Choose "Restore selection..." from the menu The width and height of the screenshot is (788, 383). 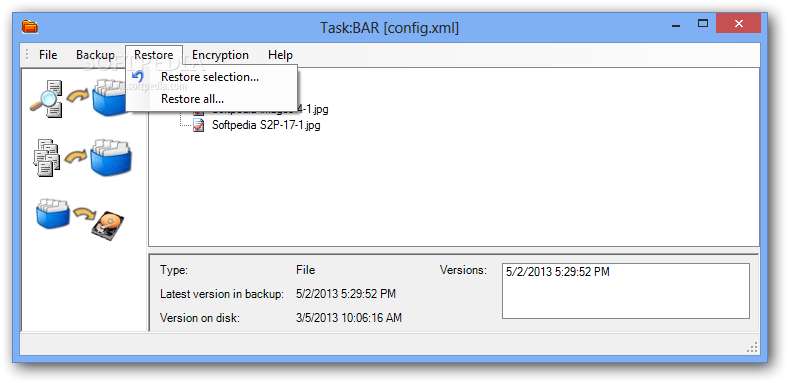(x=212, y=77)
